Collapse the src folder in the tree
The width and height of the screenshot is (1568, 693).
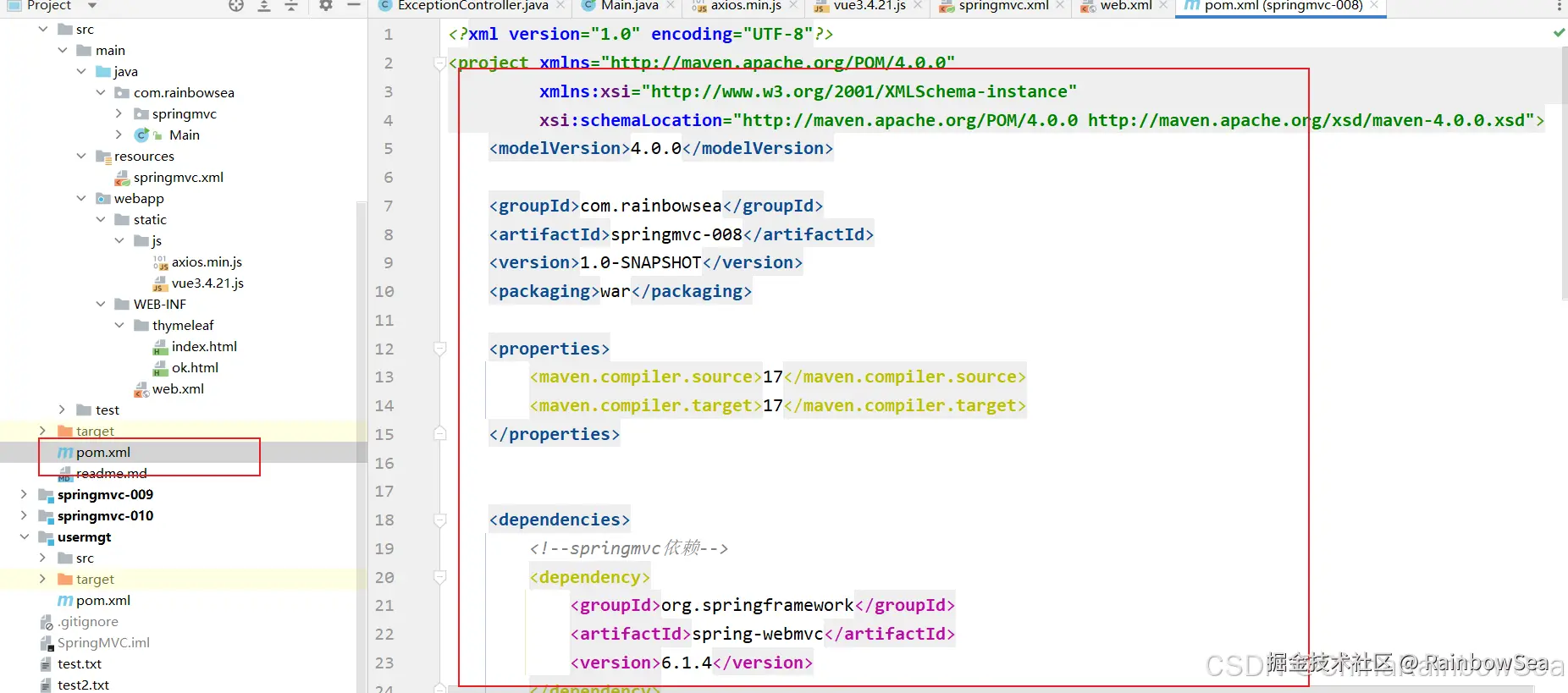pyautogui.click(x=43, y=29)
